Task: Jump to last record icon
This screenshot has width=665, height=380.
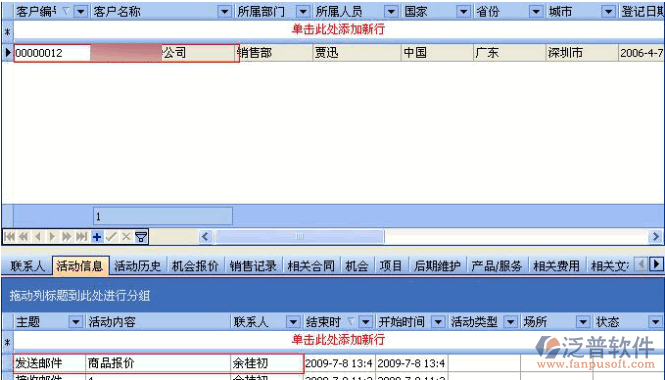Action: [x=82, y=237]
